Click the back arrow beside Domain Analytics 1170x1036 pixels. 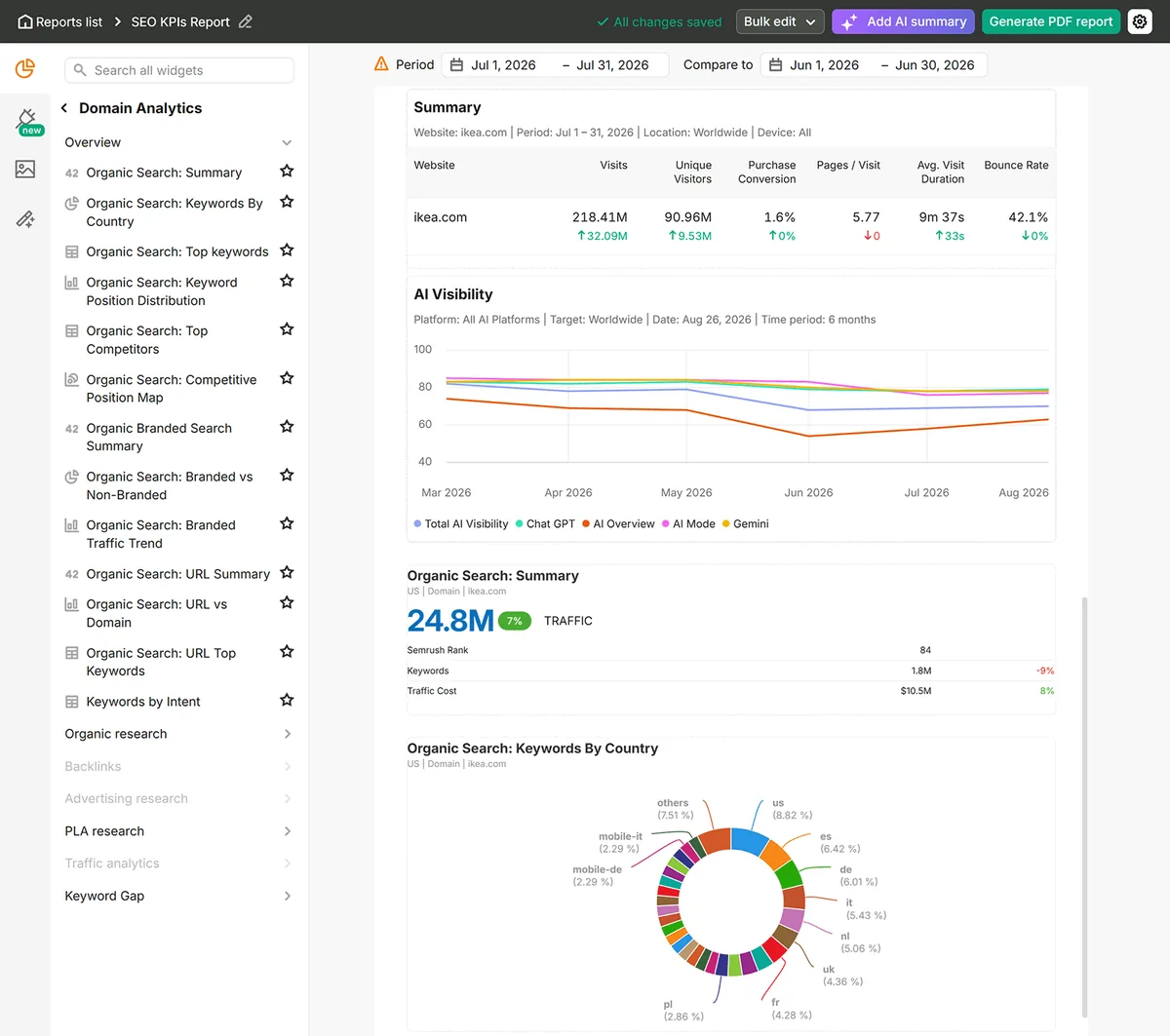[64, 108]
